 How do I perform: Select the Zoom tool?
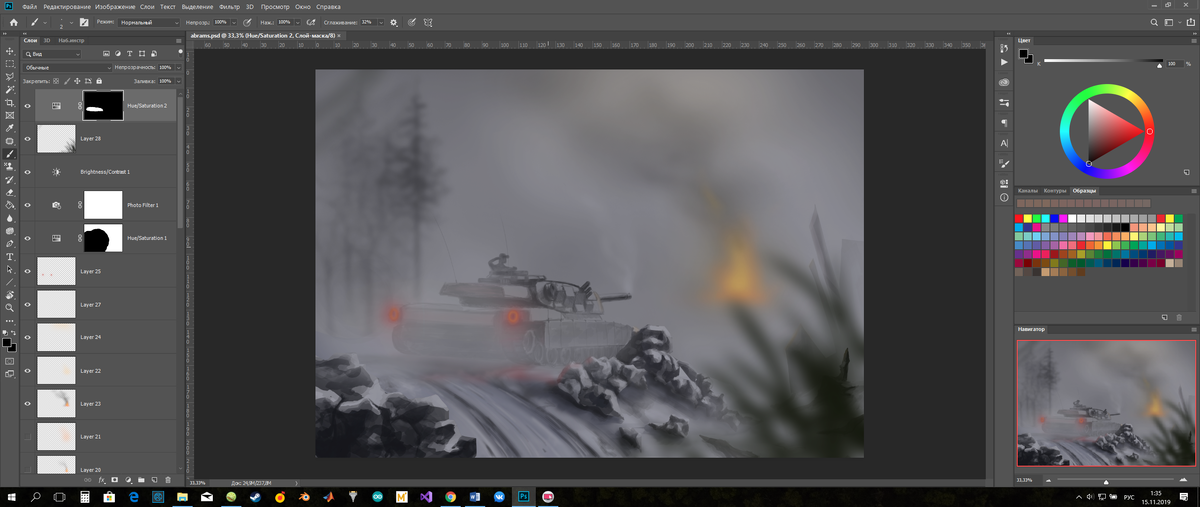[10, 308]
